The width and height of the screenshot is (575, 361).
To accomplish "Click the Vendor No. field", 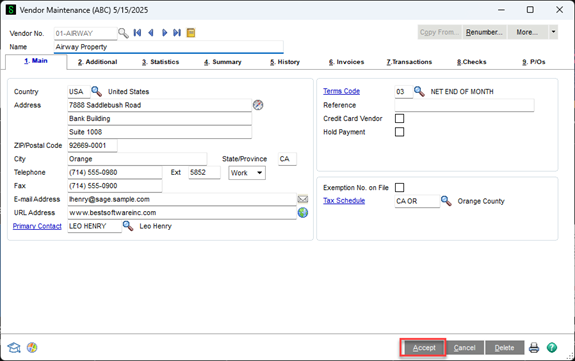I will [85, 33].
